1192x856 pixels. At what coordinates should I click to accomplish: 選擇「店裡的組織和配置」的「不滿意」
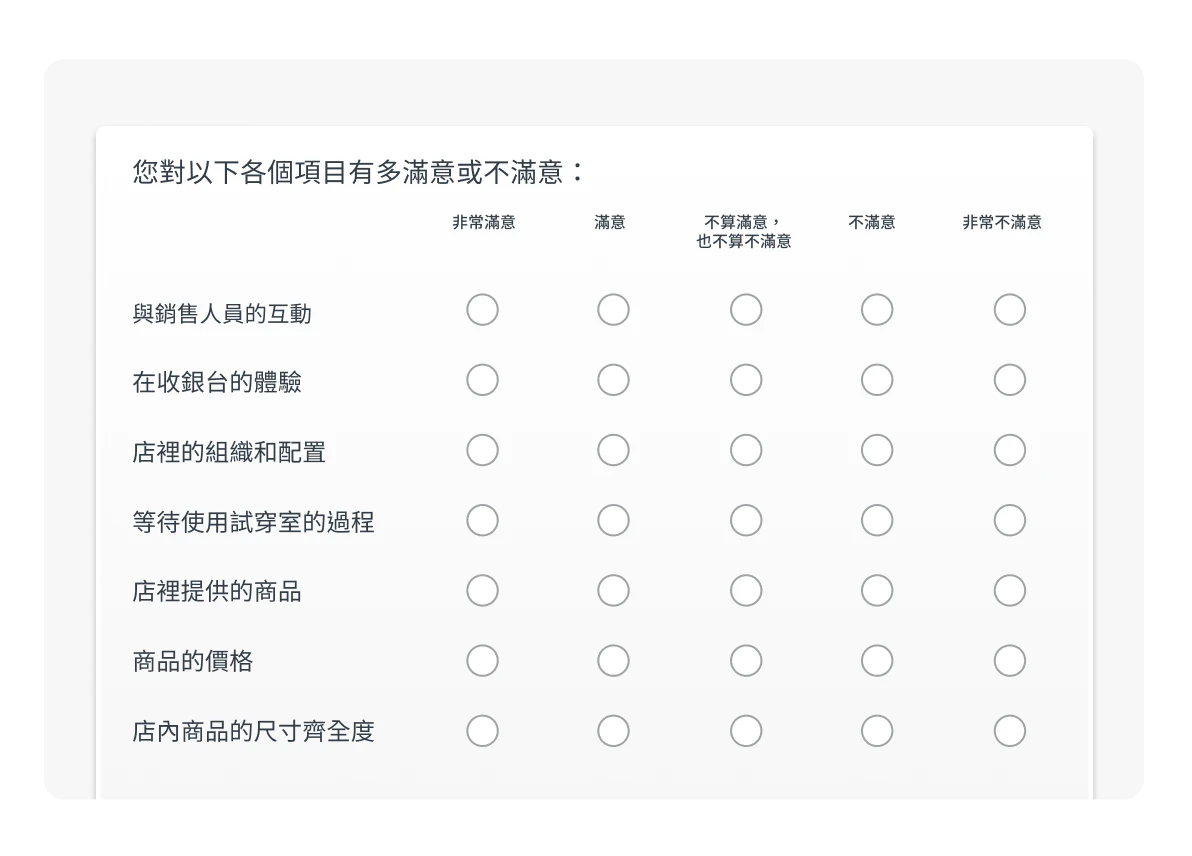(x=877, y=450)
